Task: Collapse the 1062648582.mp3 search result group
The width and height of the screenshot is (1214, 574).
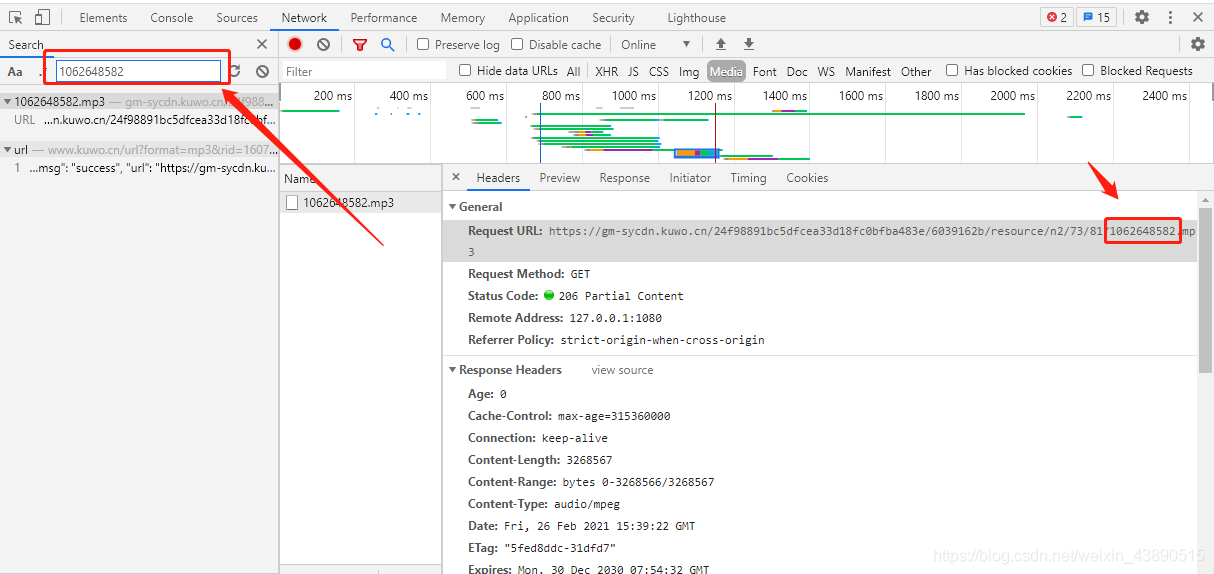Action: click(8, 101)
